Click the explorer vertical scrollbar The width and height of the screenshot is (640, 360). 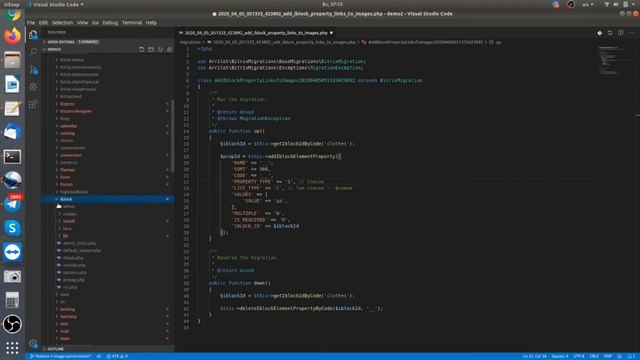173,136
